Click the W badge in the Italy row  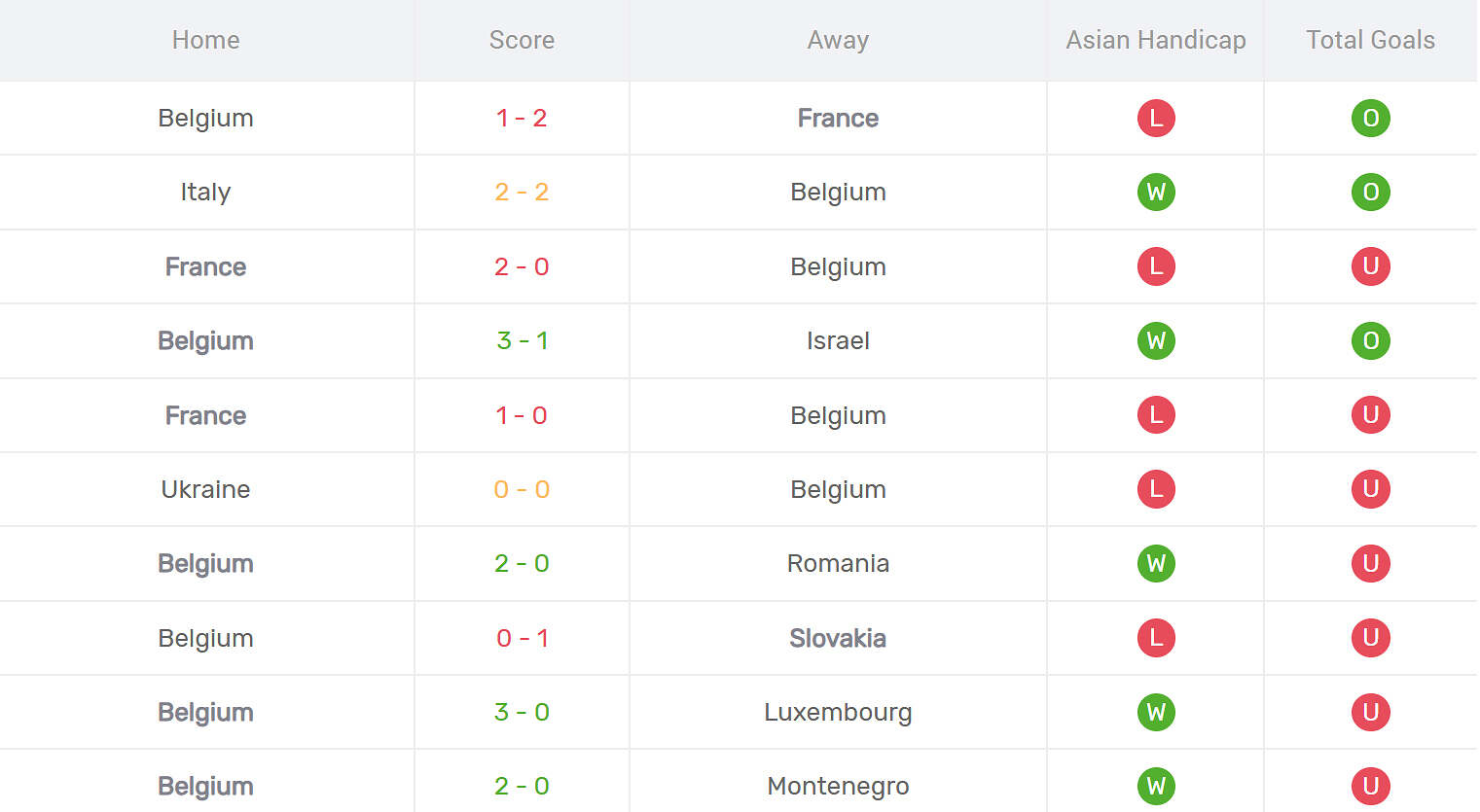(x=1156, y=193)
